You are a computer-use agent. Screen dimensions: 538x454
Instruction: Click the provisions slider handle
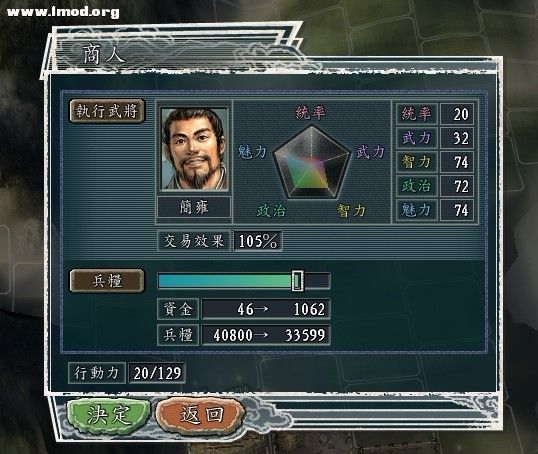pyautogui.click(x=297, y=281)
